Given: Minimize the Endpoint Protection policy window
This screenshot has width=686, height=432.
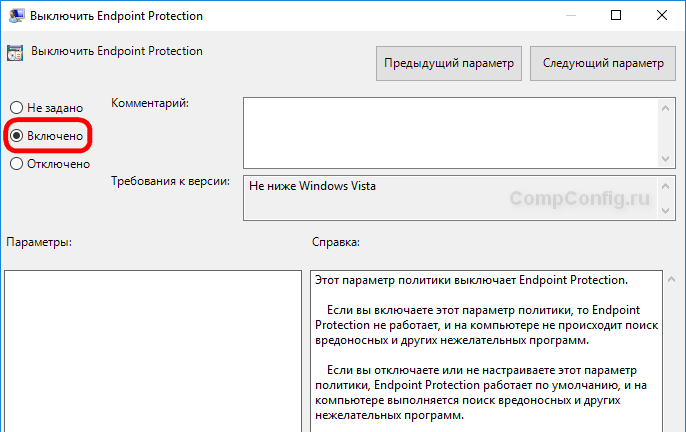Looking at the screenshot, I should (x=567, y=16).
